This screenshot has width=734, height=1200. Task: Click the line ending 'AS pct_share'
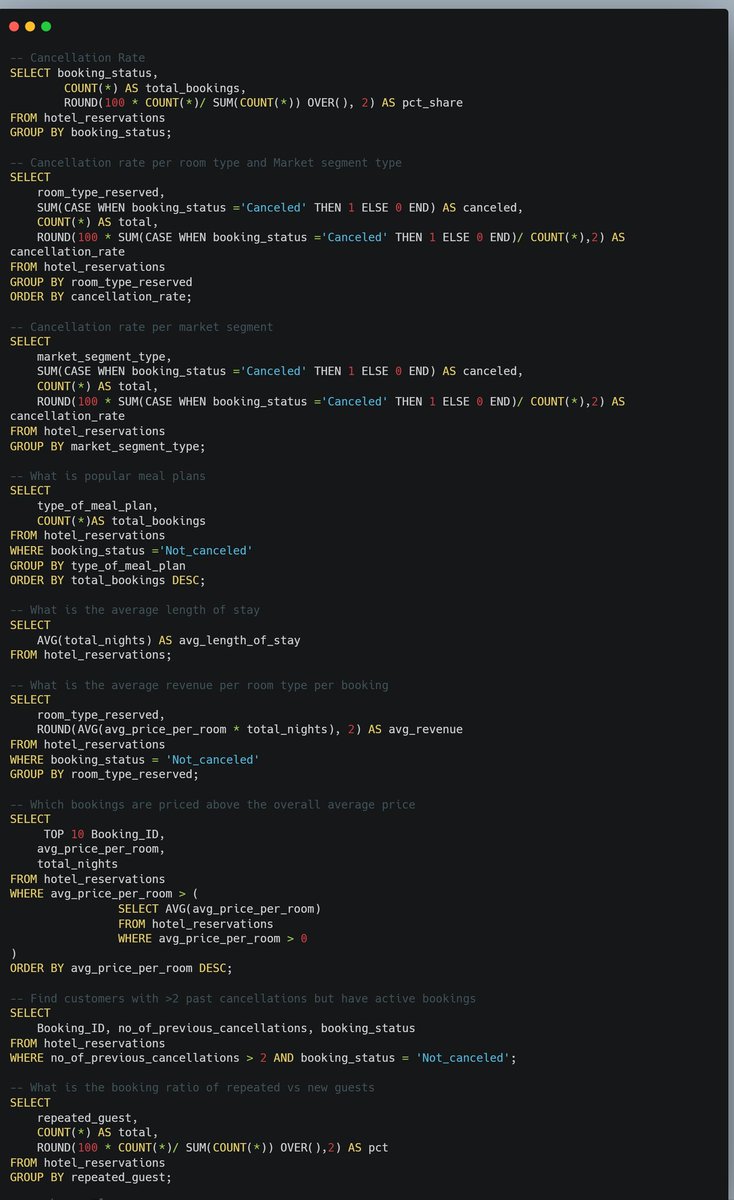point(263,103)
